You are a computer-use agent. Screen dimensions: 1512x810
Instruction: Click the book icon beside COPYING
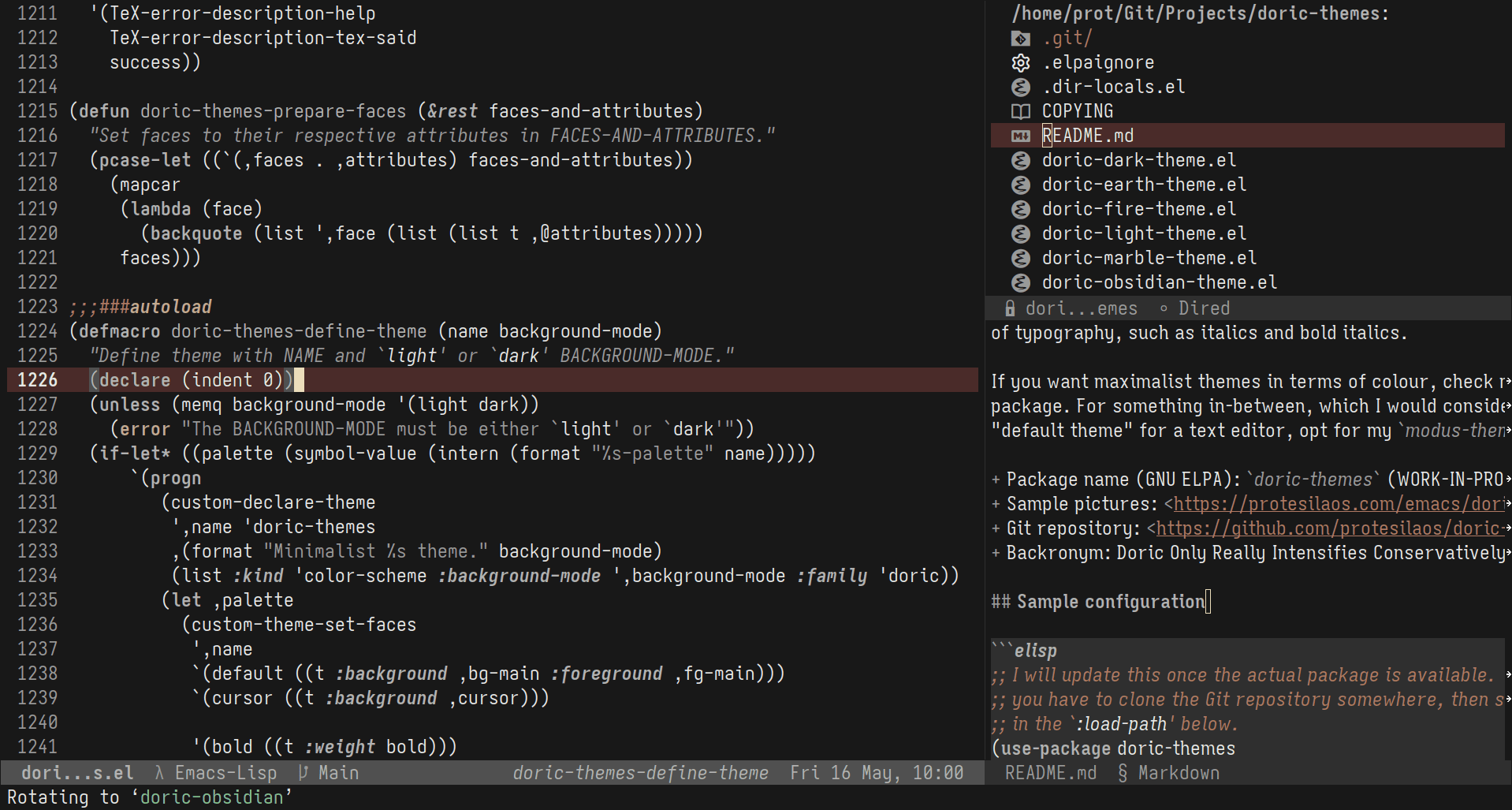click(1020, 111)
